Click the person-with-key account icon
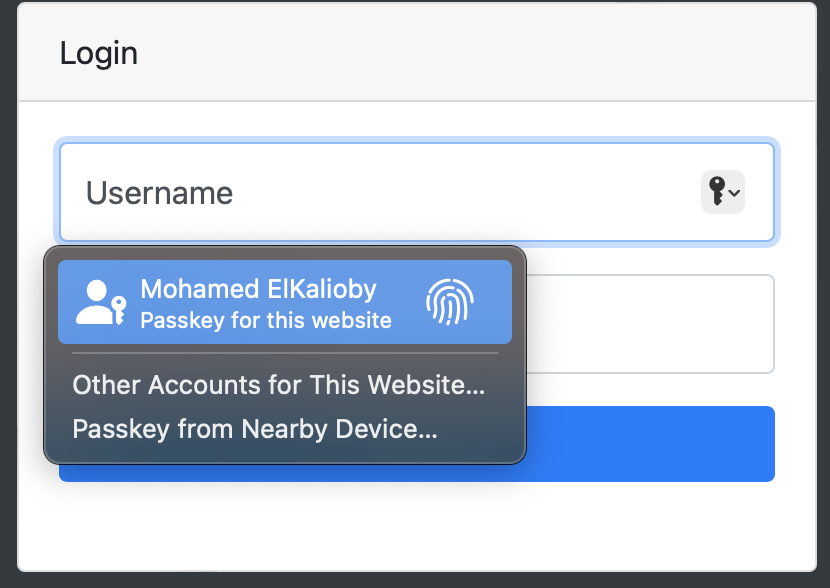830x588 pixels. click(101, 302)
